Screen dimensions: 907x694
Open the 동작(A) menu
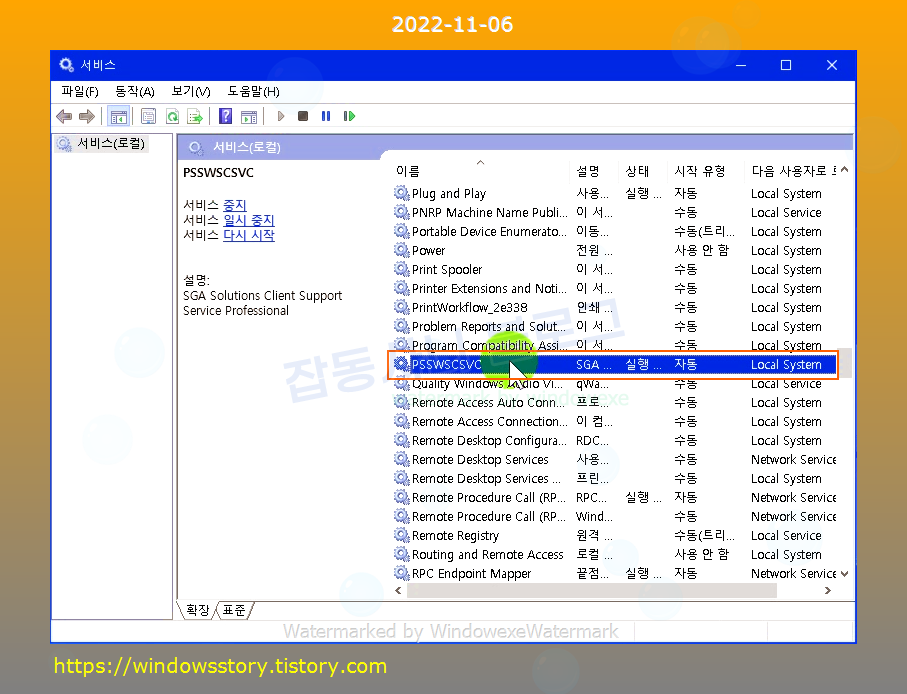pos(135,91)
